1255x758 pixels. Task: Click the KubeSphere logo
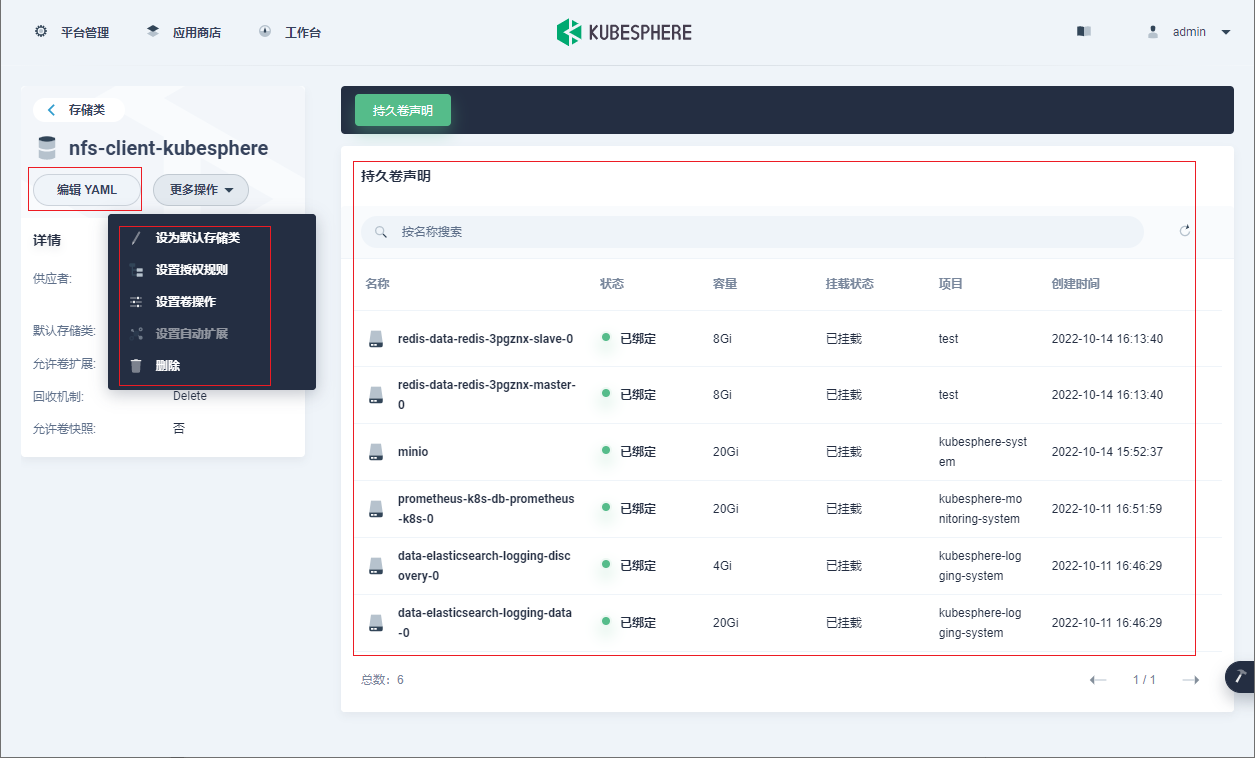click(624, 32)
